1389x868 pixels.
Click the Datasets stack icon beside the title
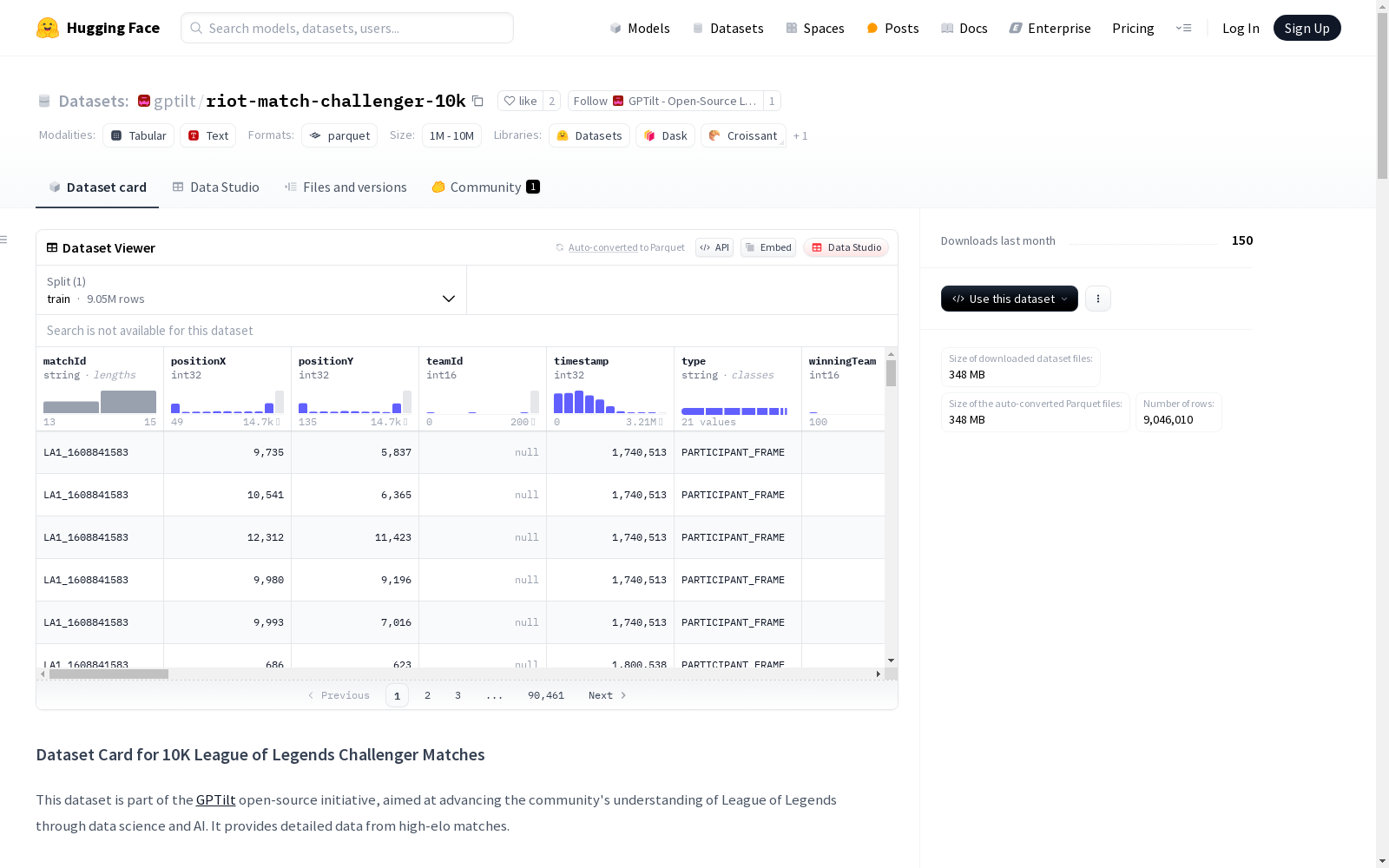click(44, 101)
